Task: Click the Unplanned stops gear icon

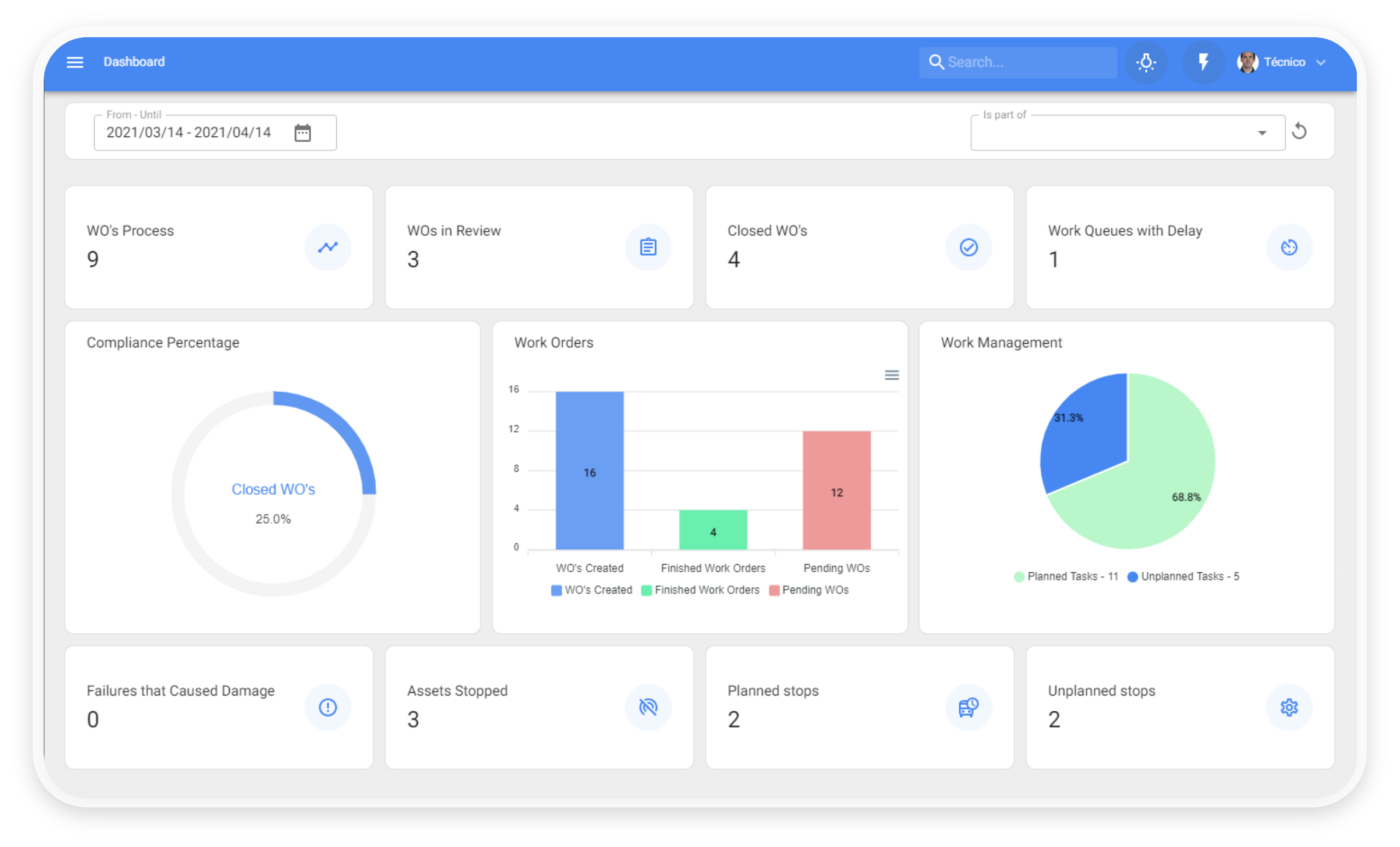Action: tap(1289, 707)
